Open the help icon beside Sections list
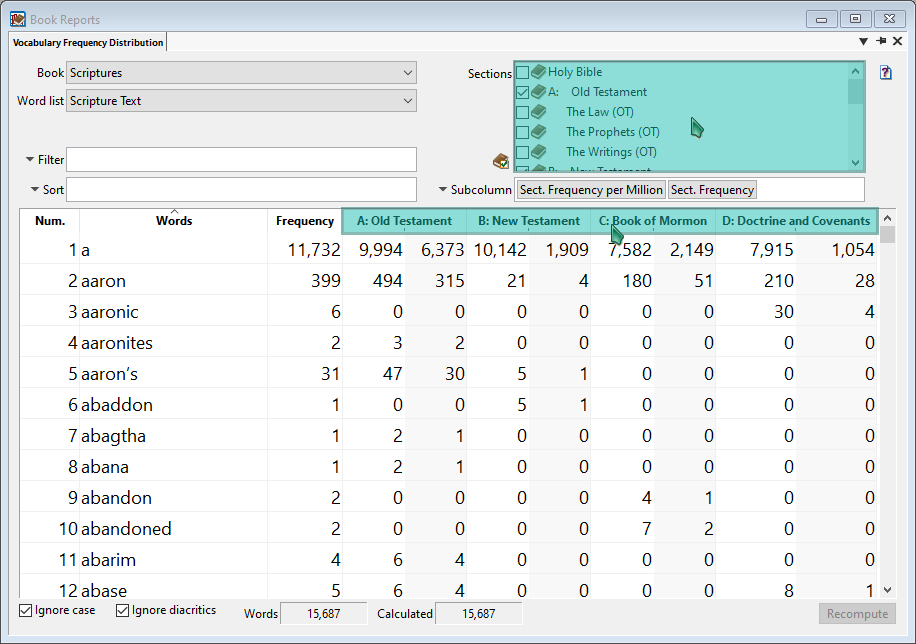This screenshot has width=916, height=644. (x=886, y=72)
